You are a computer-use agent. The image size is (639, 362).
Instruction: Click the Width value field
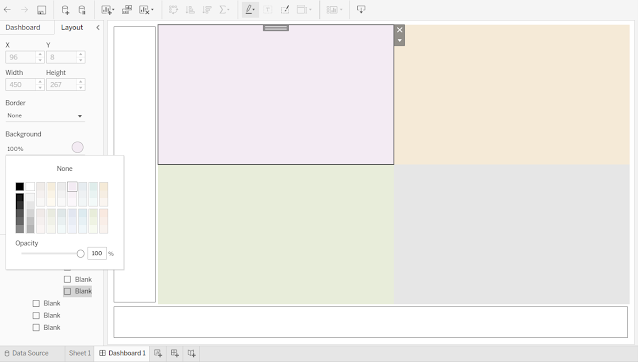coord(20,84)
